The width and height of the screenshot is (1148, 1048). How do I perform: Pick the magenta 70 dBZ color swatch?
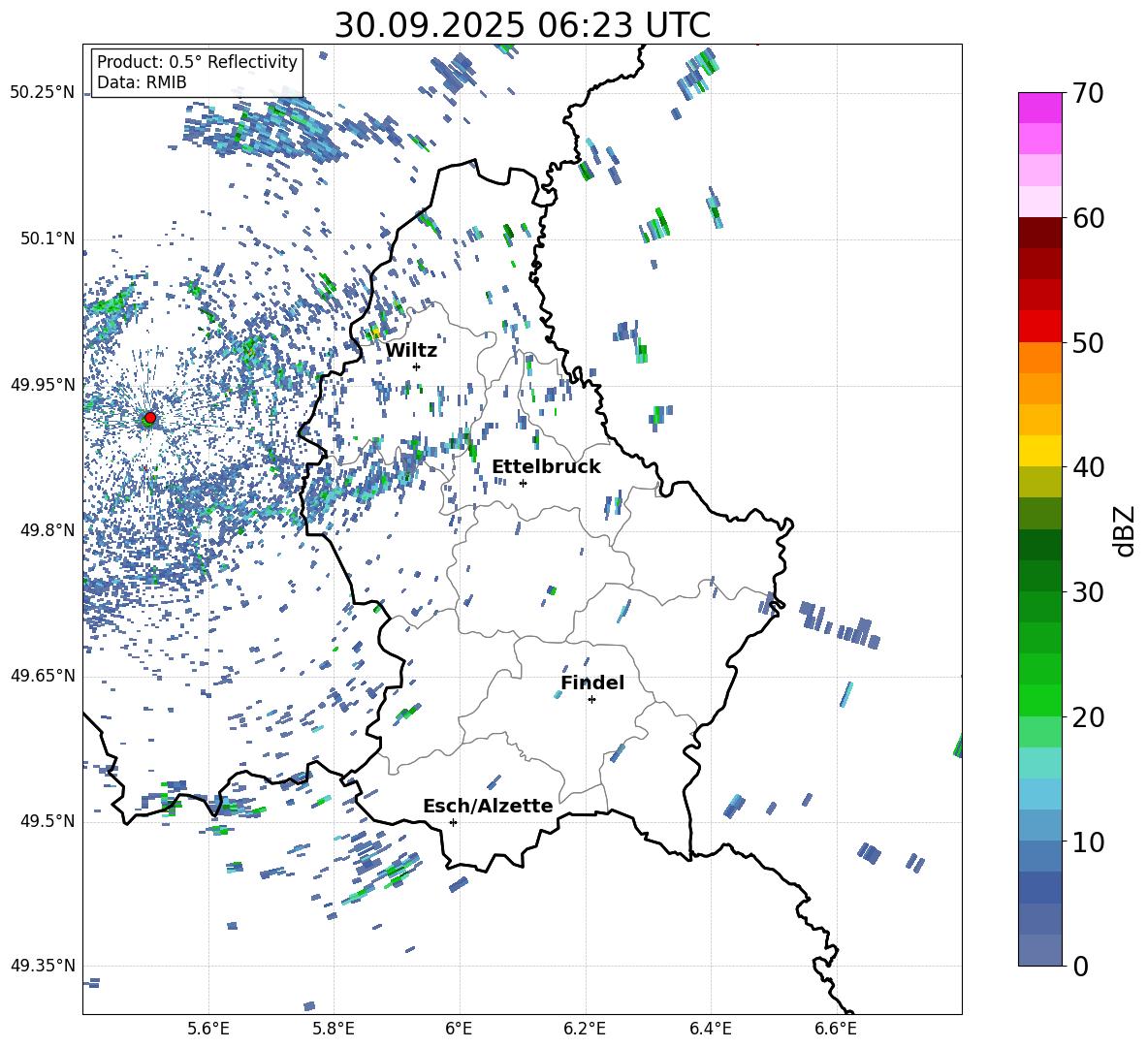click(1039, 108)
